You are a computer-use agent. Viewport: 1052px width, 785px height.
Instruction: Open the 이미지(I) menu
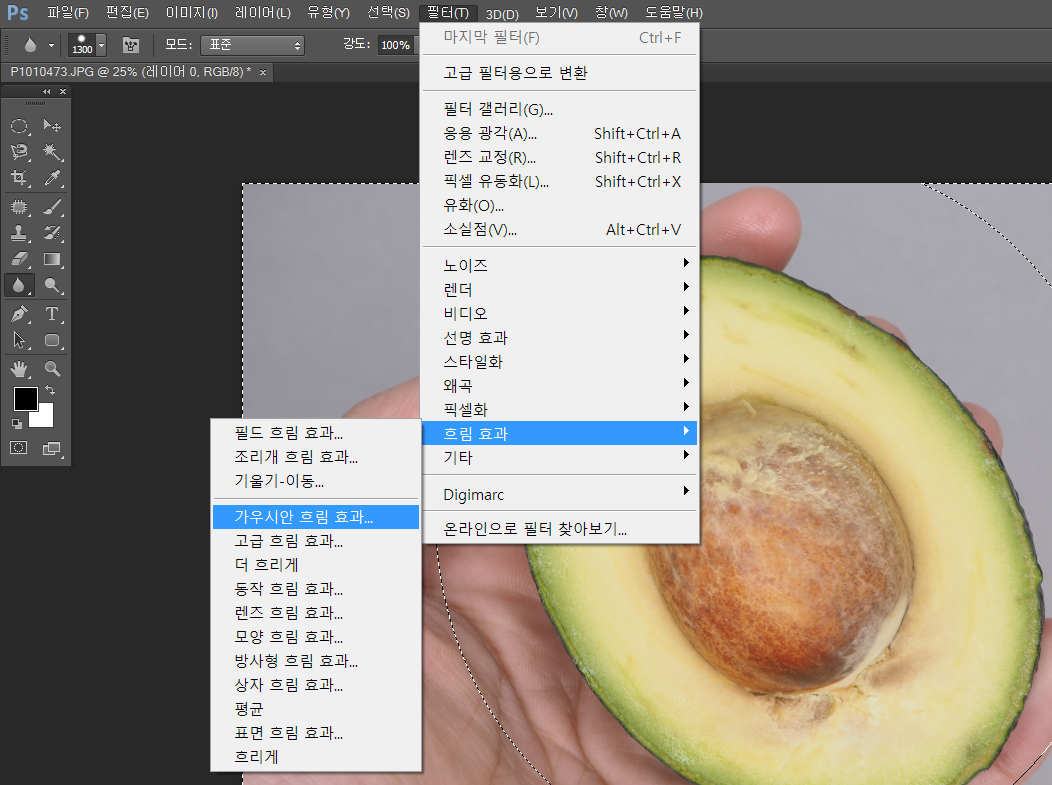[192, 13]
